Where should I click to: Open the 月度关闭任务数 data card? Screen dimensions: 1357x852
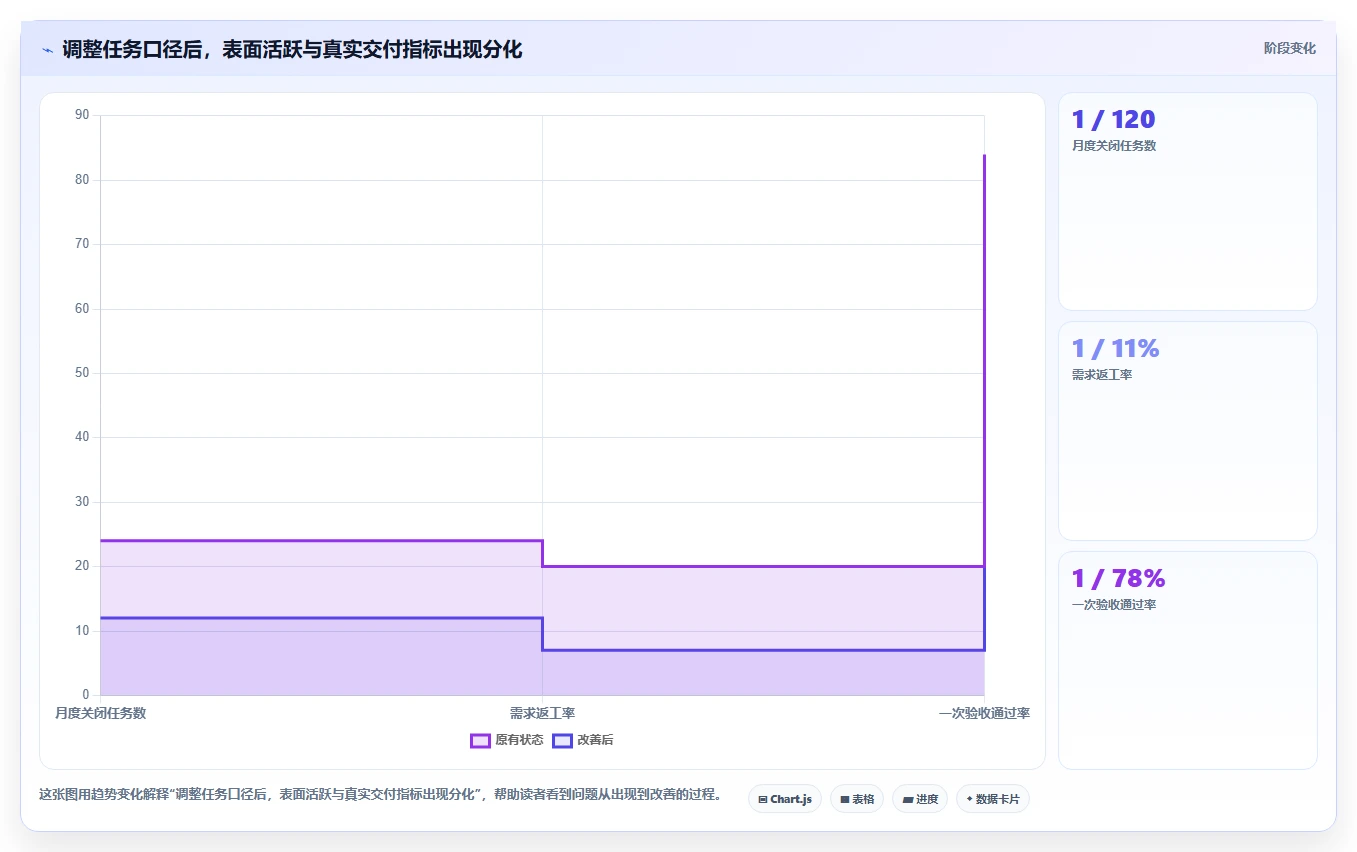click(x=1188, y=201)
